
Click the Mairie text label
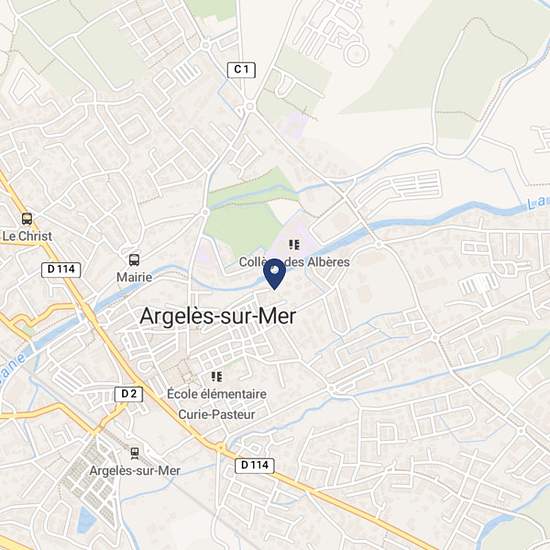(x=134, y=277)
